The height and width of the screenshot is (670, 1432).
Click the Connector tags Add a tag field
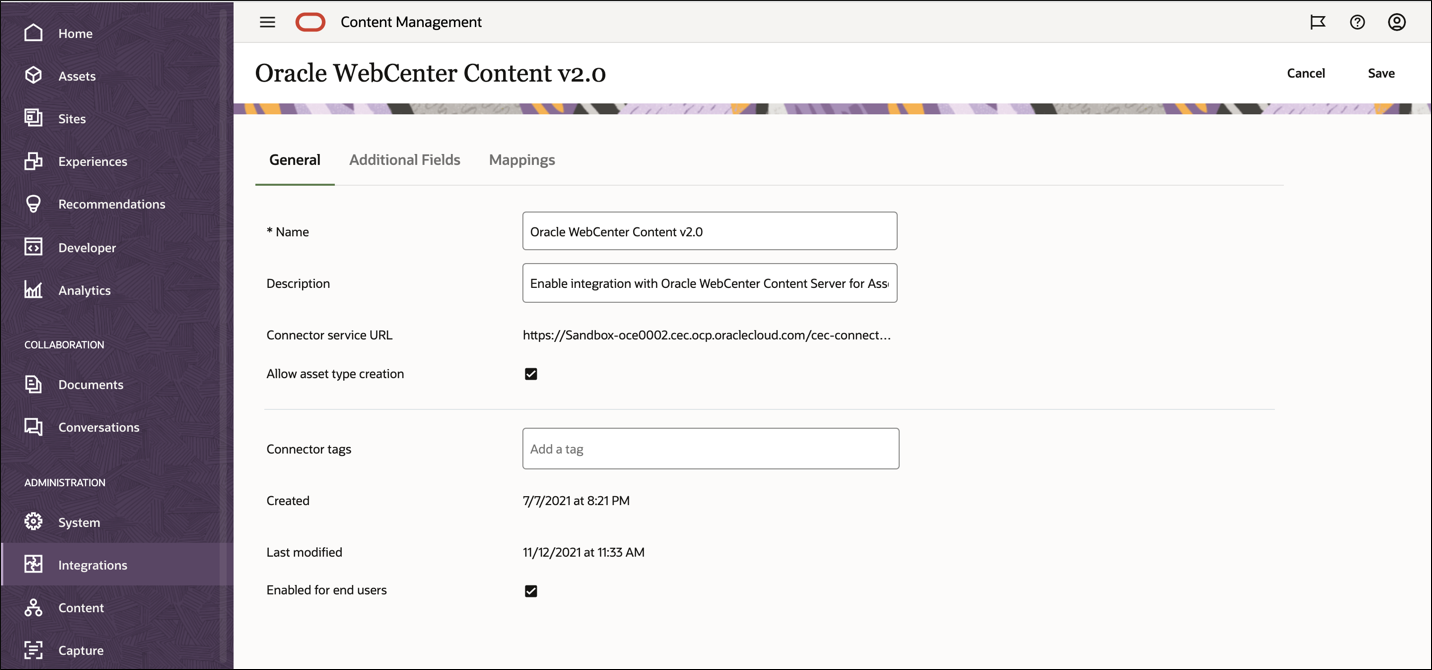coord(711,449)
